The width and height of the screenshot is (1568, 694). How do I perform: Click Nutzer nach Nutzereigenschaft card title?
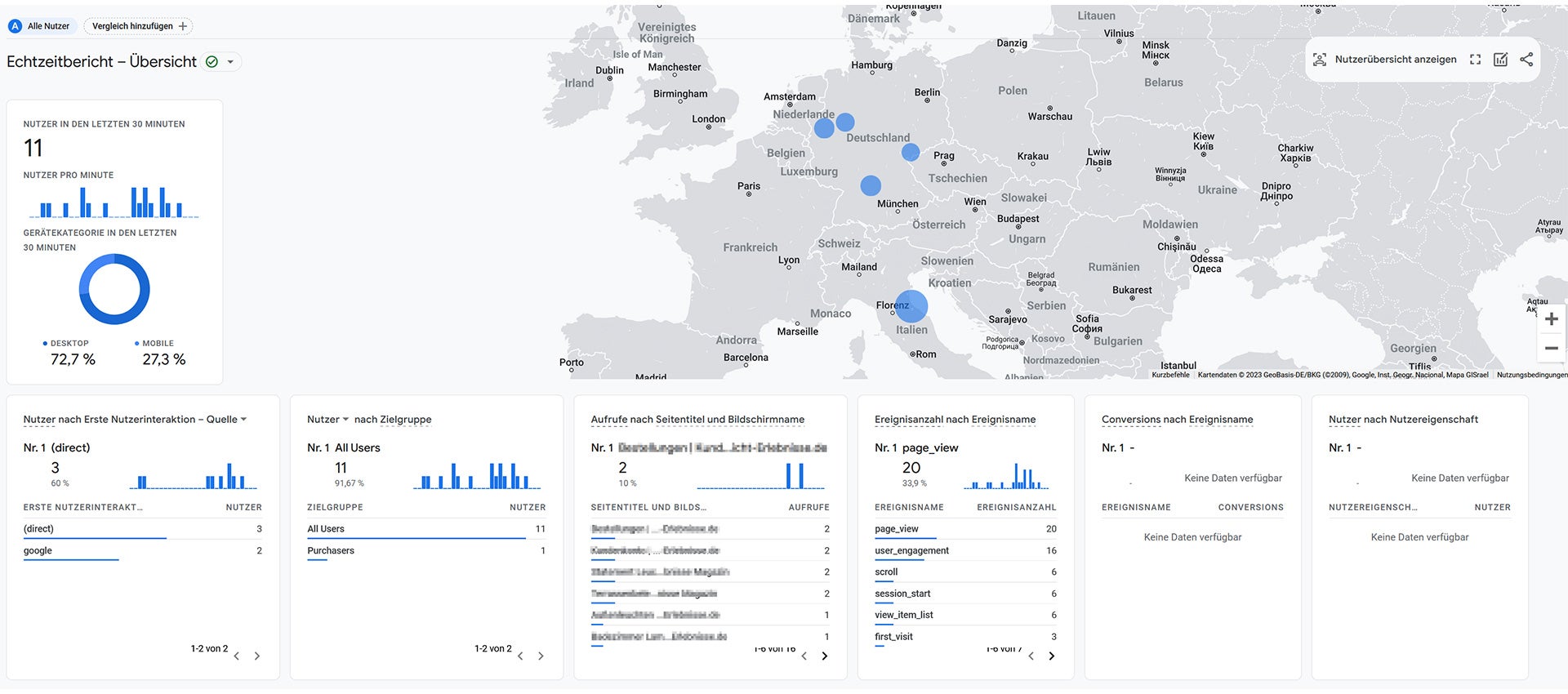pos(1403,420)
